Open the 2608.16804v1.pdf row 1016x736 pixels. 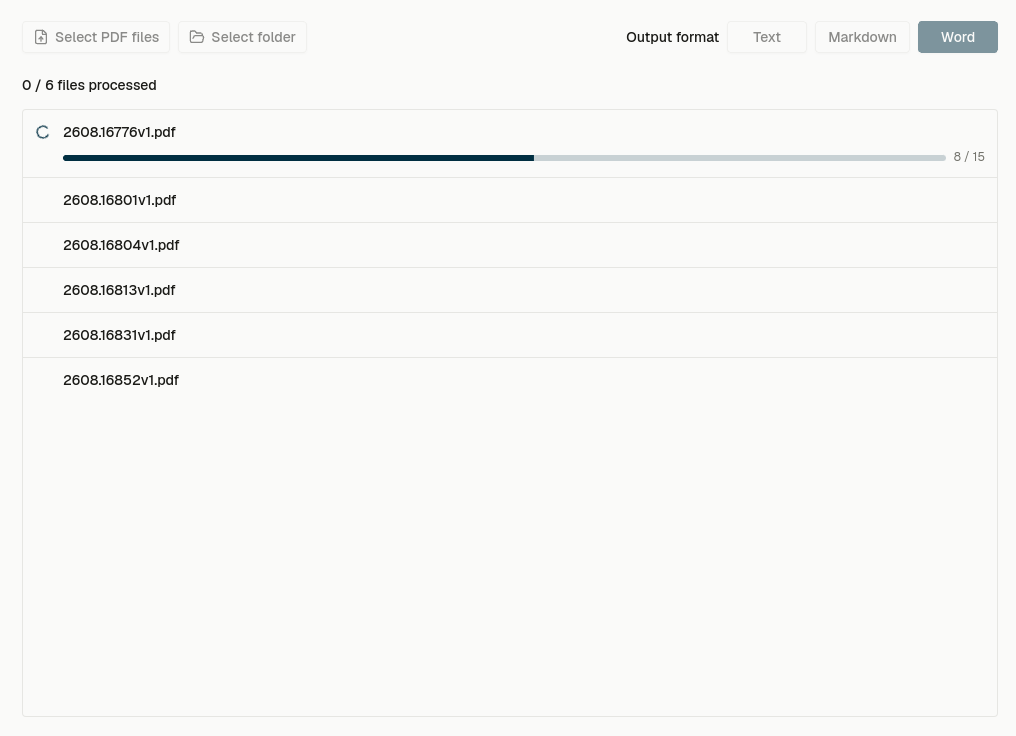pyautogui.click(x=510, y=245)
